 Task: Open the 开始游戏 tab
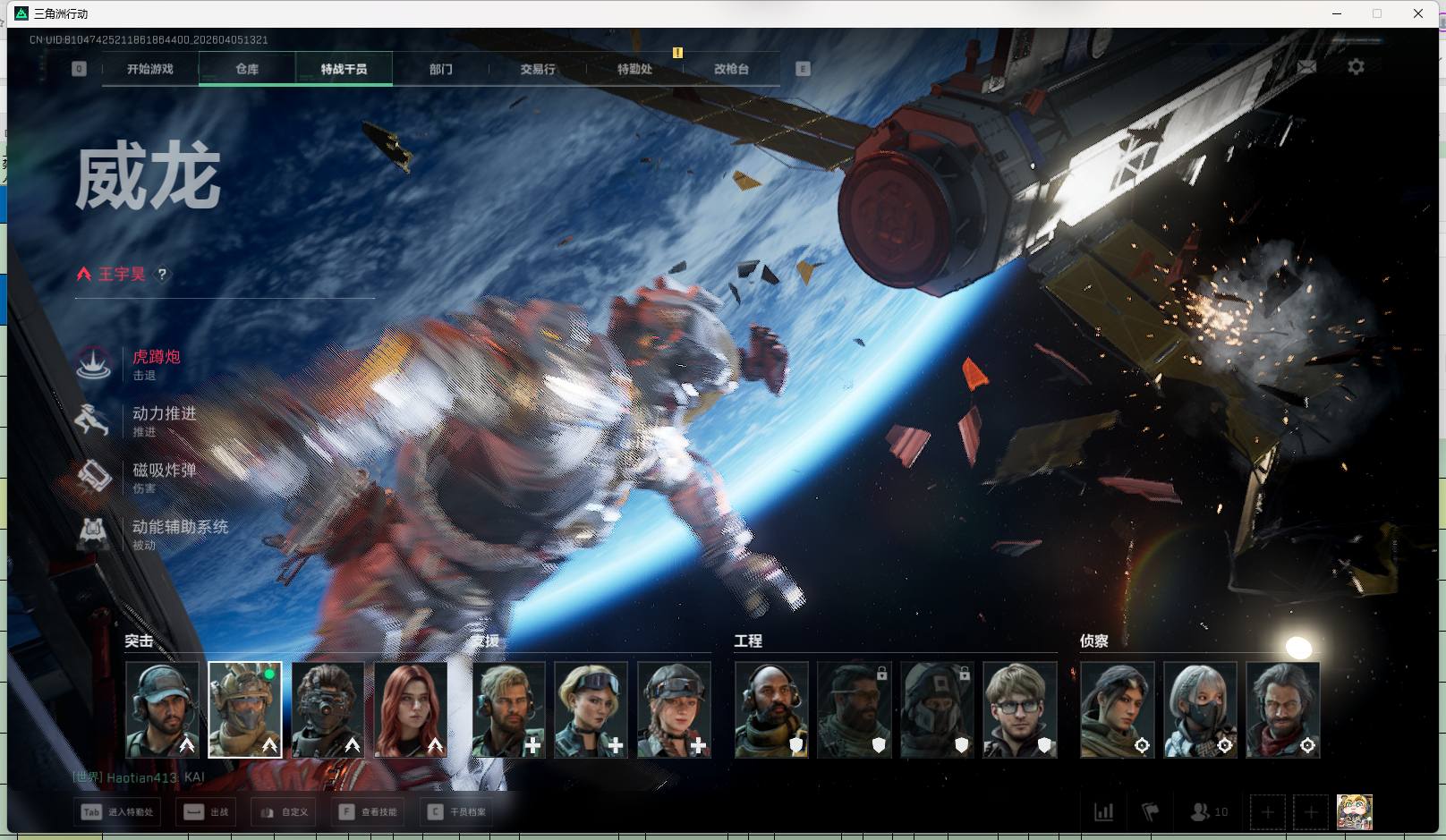[x=150, y=69]
